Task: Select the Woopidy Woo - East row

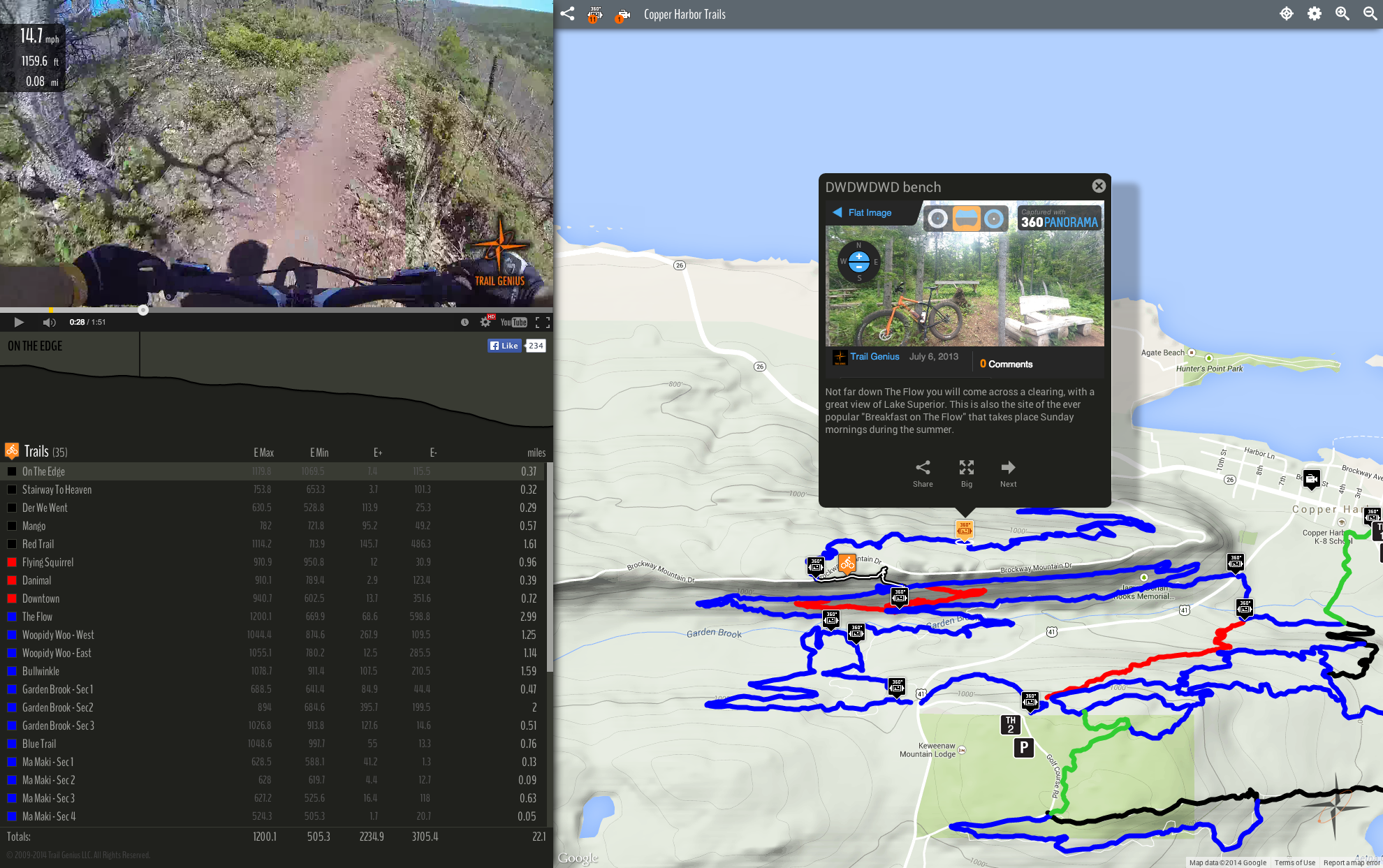Action: pos(272,653)
